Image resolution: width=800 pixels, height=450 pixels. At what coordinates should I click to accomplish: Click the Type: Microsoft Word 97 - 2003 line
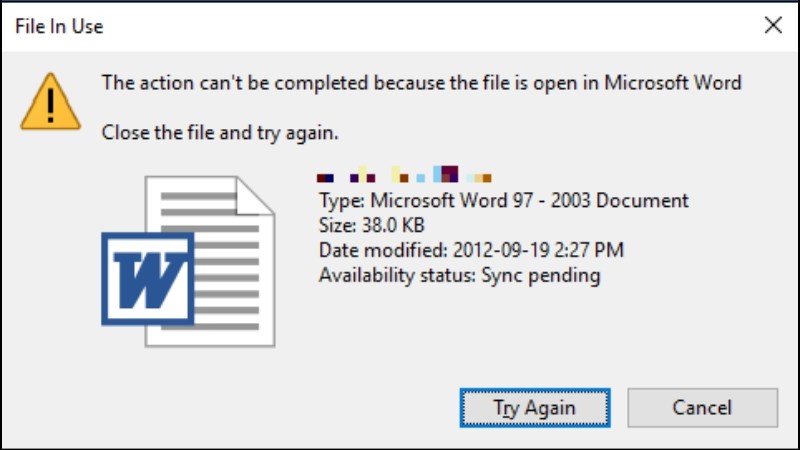tap(504, 201)
